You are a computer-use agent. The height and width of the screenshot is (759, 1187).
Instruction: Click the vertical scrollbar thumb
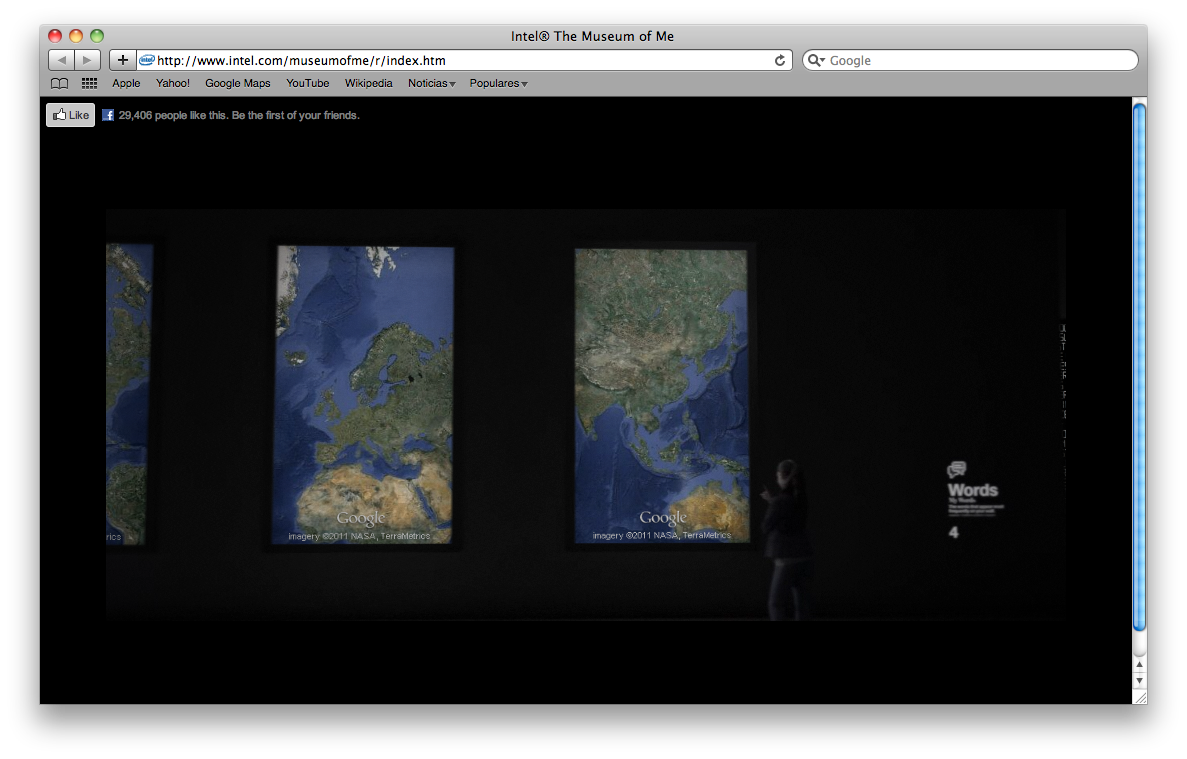tap(1139, 365)
